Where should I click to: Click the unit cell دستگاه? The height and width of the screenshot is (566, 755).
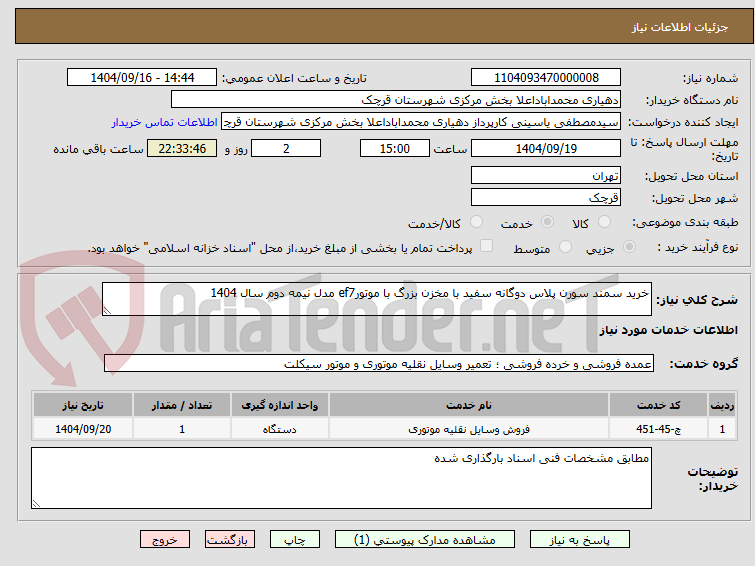(280, 429)
